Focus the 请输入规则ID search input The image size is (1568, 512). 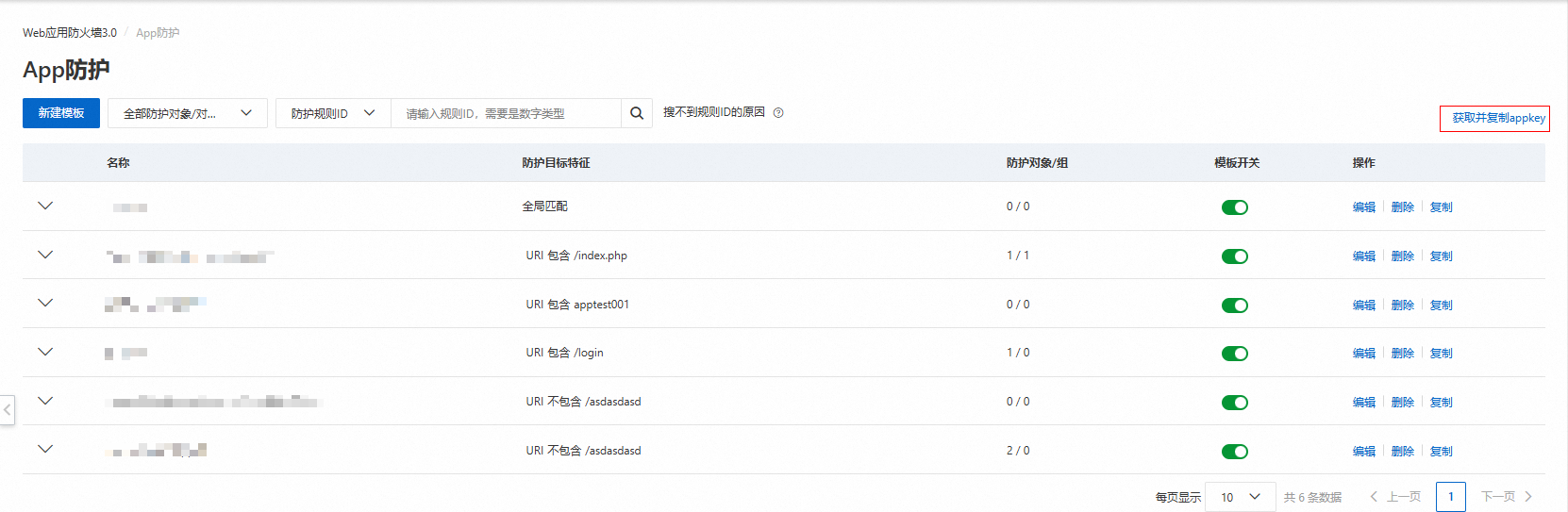tap(506, 113)
